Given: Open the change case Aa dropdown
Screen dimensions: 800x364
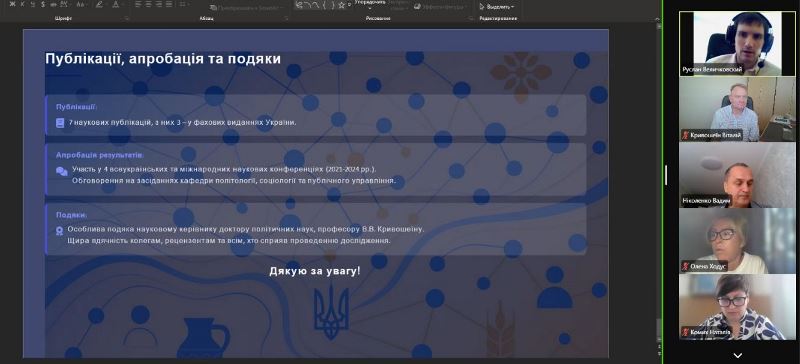Looking at the screenshot, I should tap(82, 4).
